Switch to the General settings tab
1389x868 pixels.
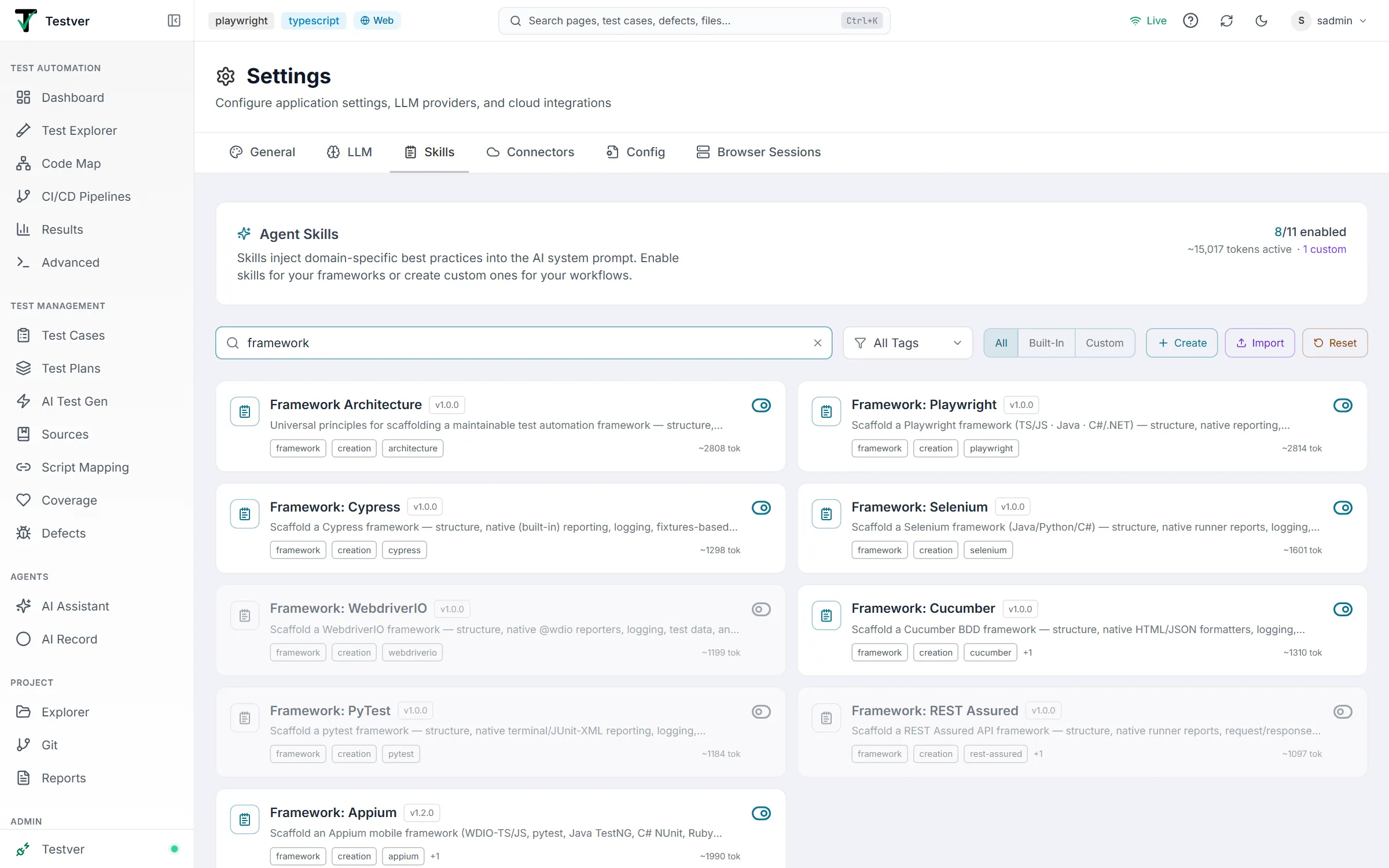pos(262,152)
